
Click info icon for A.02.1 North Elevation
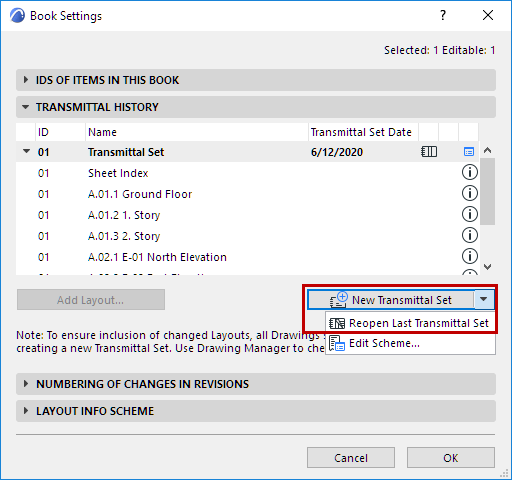[469, 256]
